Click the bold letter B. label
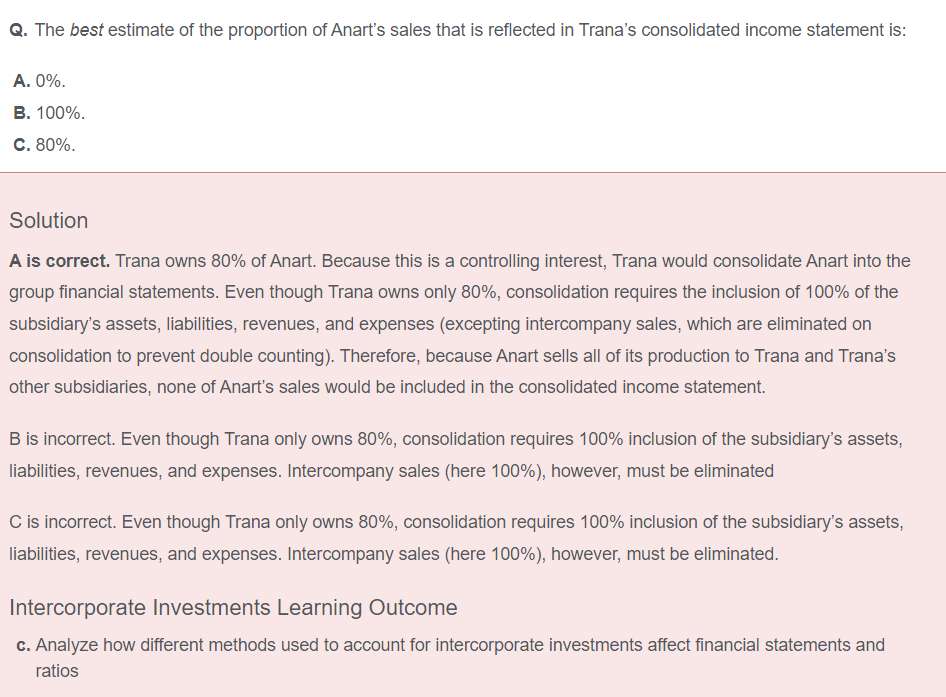 coord(22,113)
